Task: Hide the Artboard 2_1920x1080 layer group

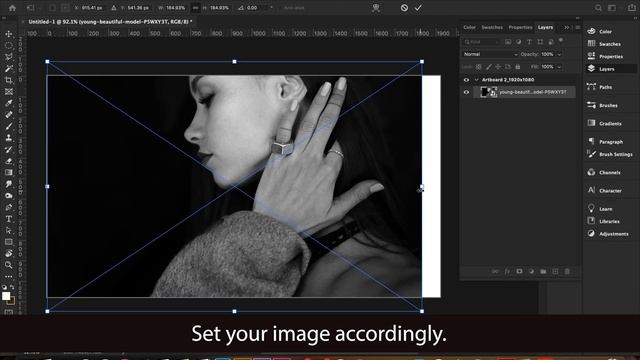Action: pyautogui.click(x=466, y=80)
